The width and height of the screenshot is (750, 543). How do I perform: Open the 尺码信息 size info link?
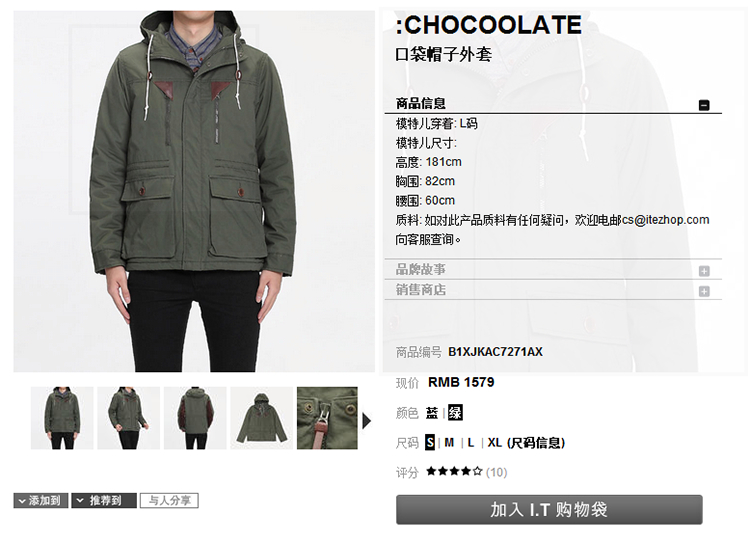tap(536, 443)
